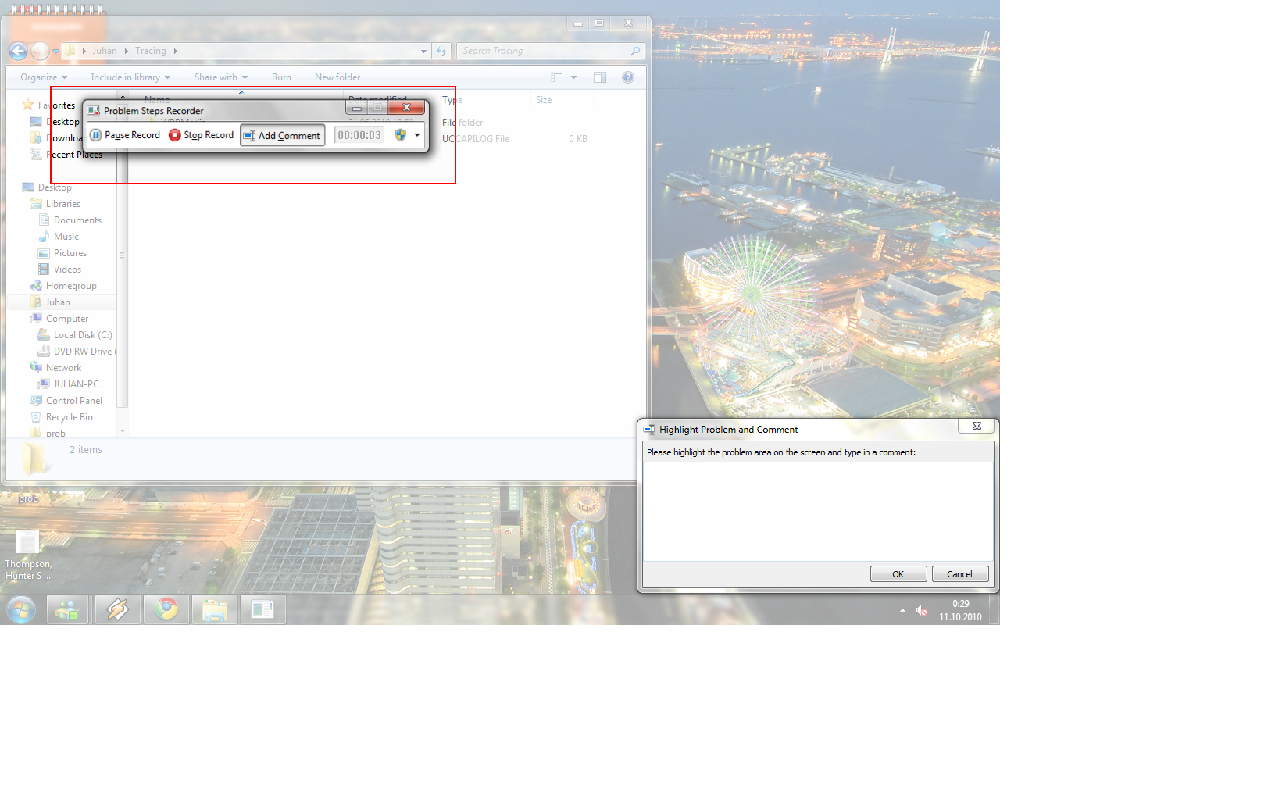The image size is (1280, 800).
Task: Launch Chrome from the taskbar
Action: (x=166, y=609)
